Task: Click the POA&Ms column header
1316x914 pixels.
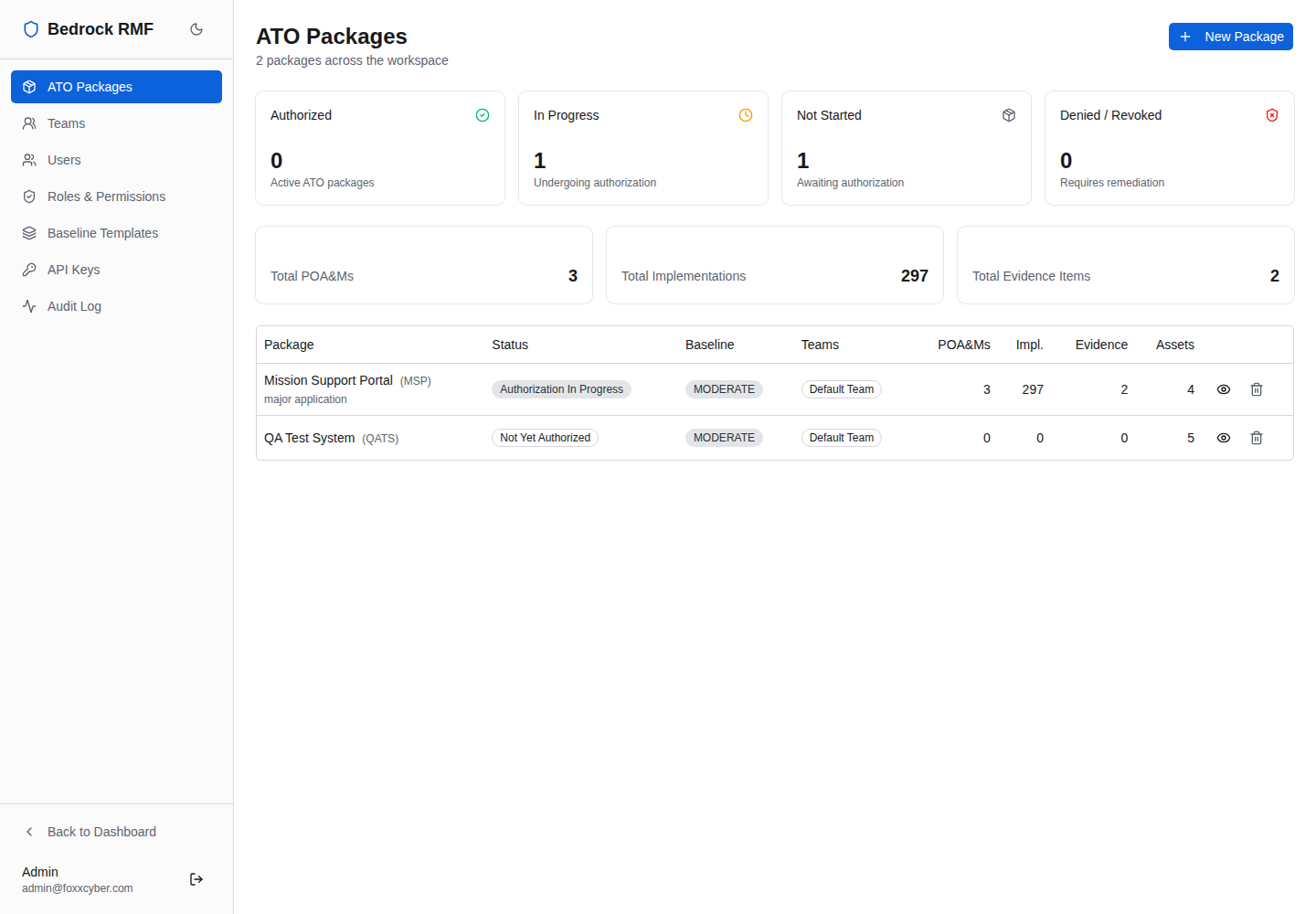Action: 964,345
